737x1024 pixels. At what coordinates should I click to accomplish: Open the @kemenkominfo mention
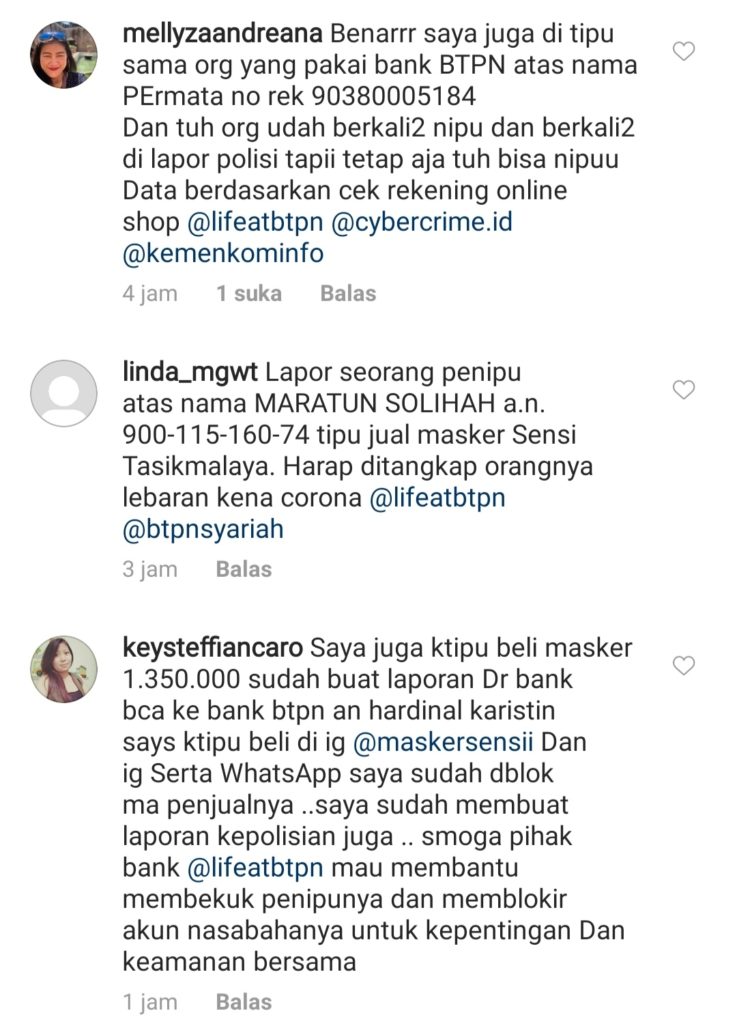[223, 253]
